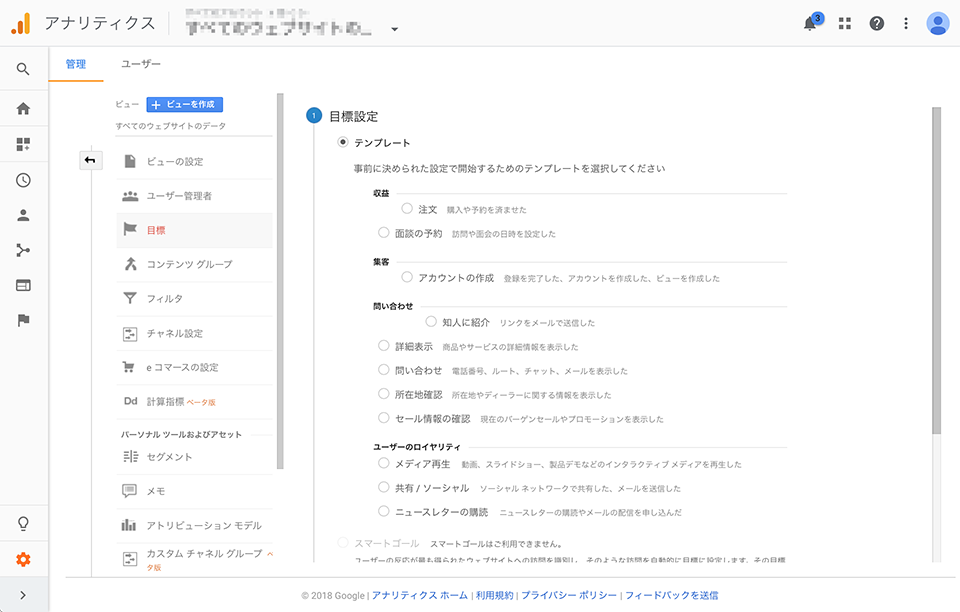The image size is (960, 612).
Task: Click the goal settings panel vertical scrollbar
Action: coord(936,270)
